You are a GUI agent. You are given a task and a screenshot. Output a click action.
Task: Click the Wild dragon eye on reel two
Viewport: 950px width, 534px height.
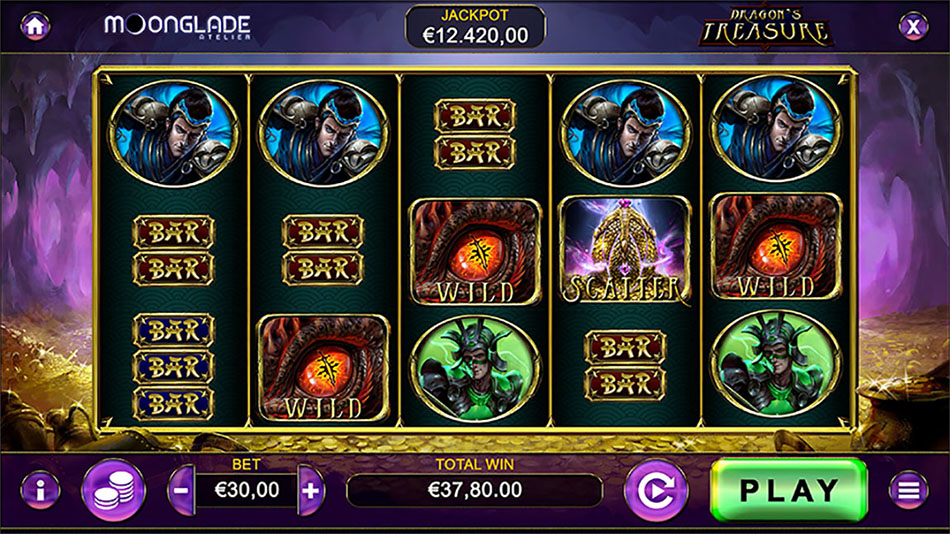[324, 367]
